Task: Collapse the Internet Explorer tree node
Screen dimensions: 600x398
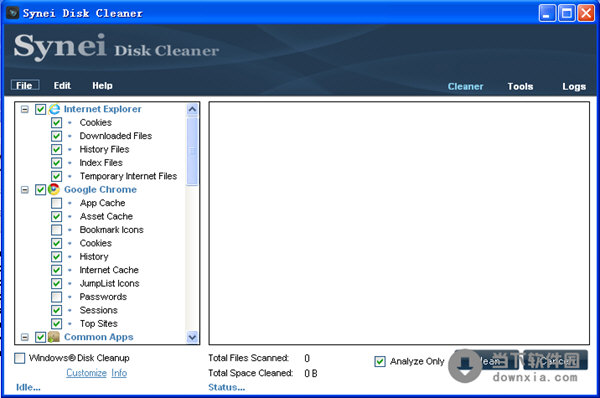Action: coord(24,109)
